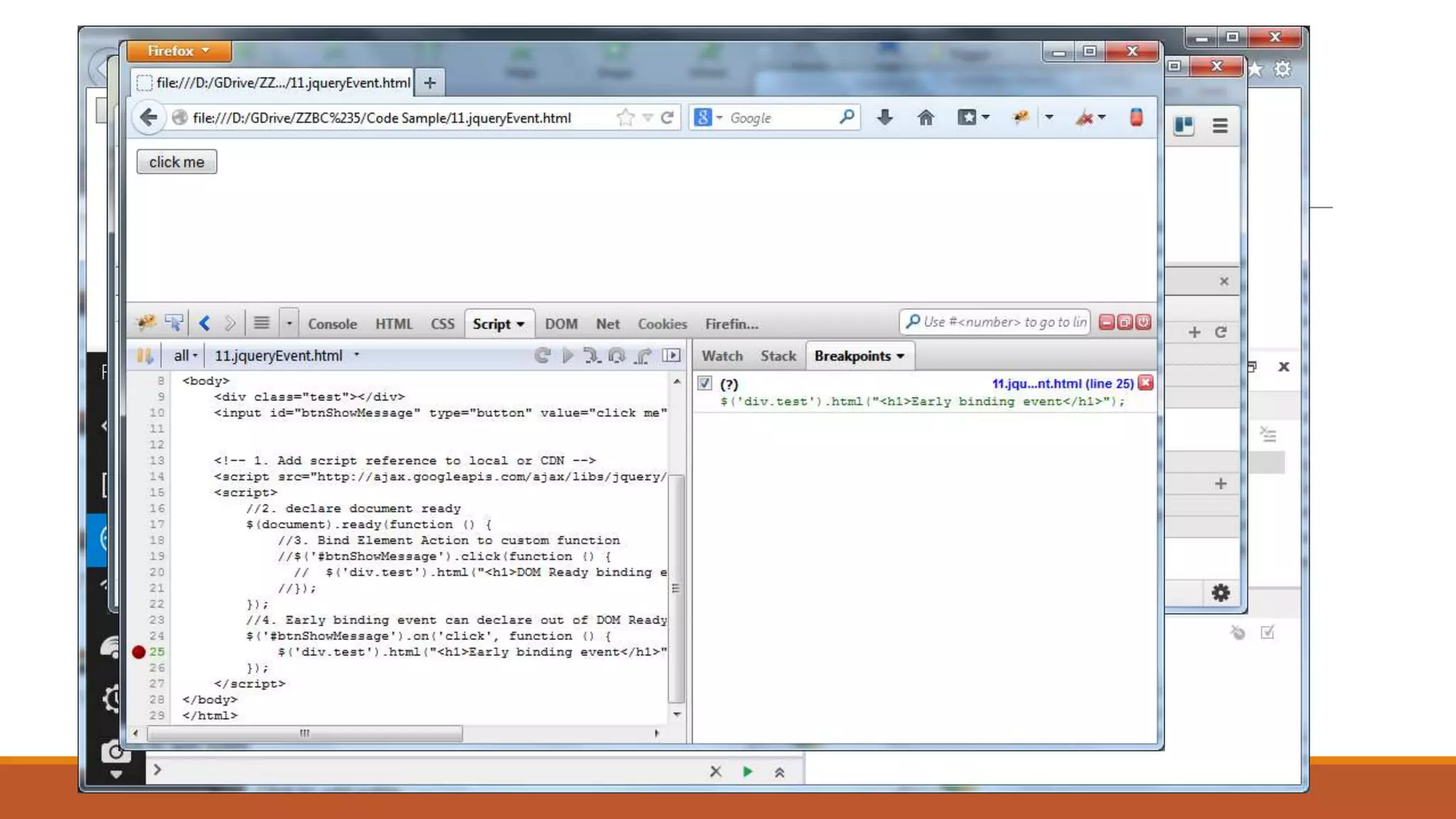Bookmark page with the star icon

625,117
